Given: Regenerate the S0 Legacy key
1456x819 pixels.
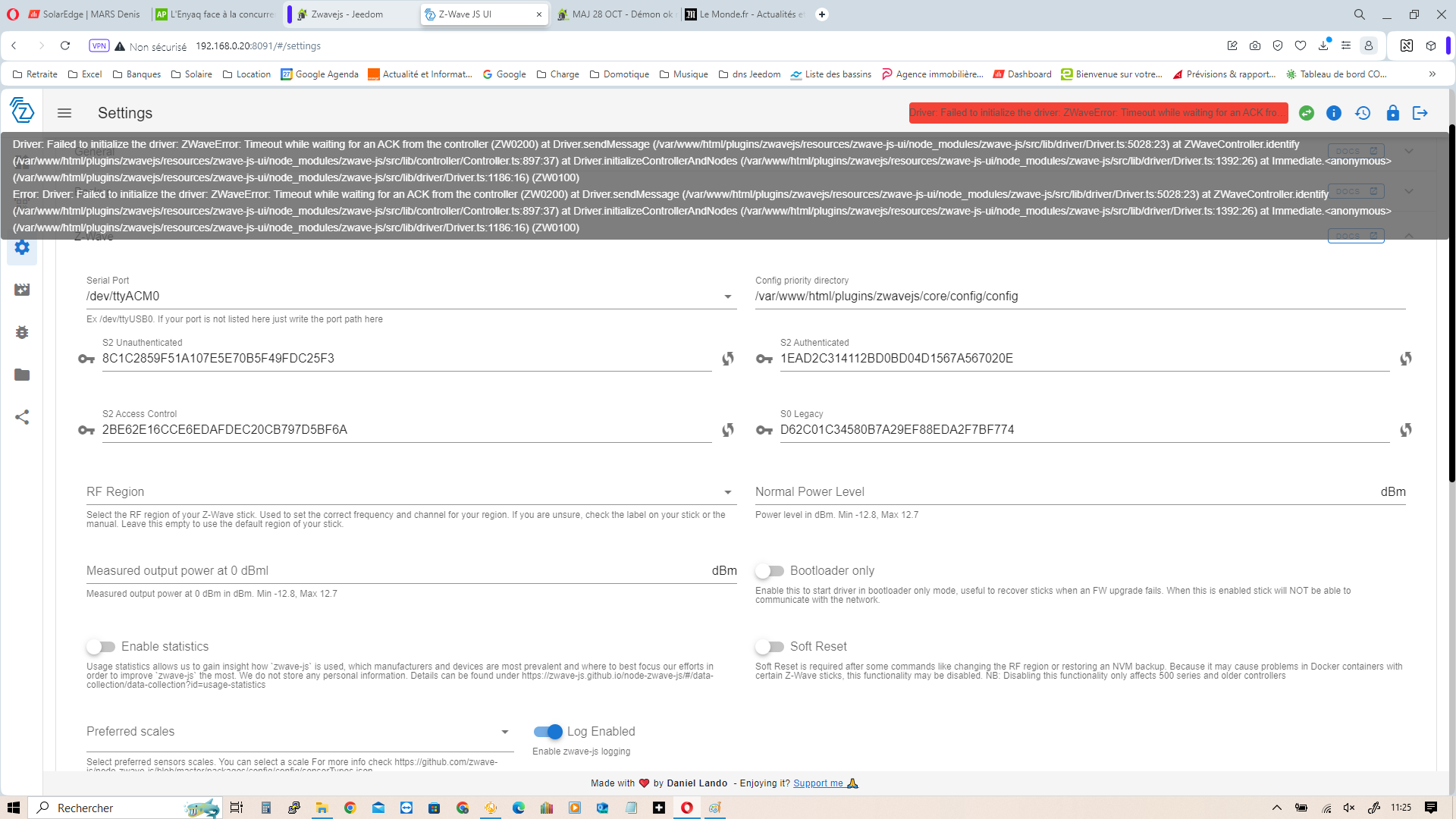Looking at the screenshot, I should coord(1406,430).
